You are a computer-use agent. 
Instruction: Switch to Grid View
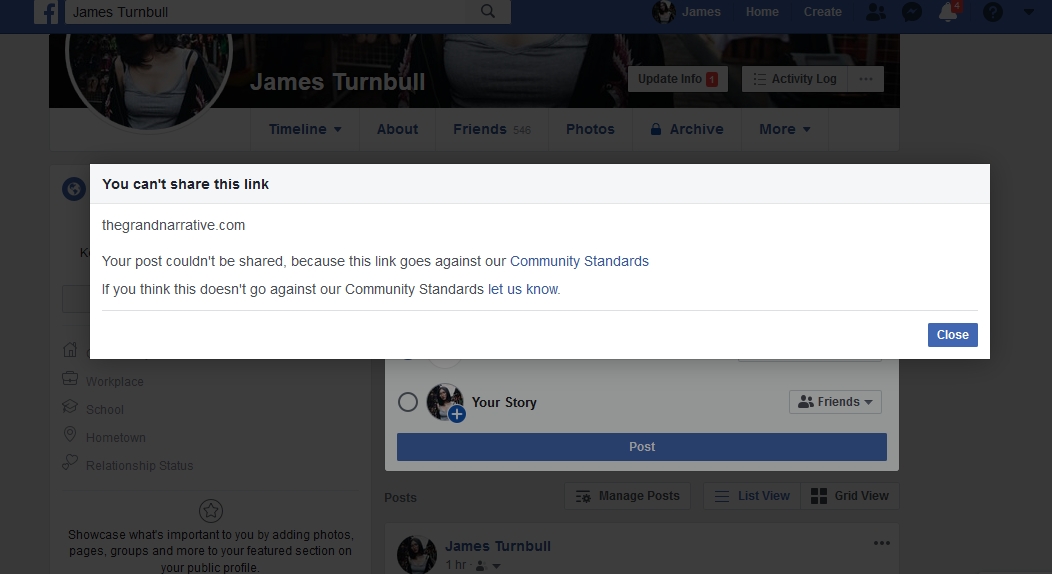(x=849, y=496)
